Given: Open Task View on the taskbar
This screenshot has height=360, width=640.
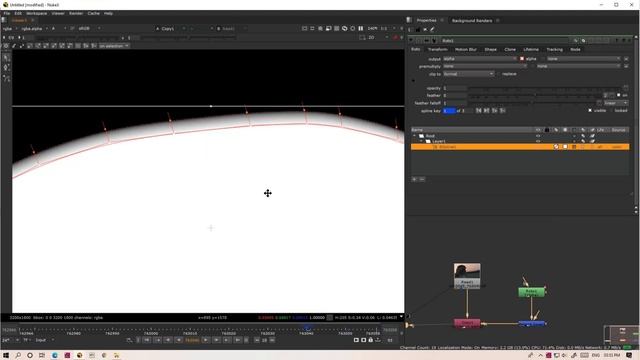Looking at the screenshot, I should (x=42, y=356).
